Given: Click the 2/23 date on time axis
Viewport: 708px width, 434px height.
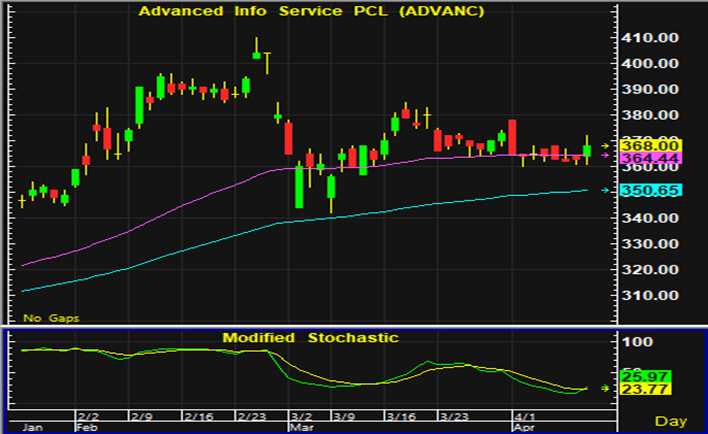Looking at the screenshot, I should 251,415.
